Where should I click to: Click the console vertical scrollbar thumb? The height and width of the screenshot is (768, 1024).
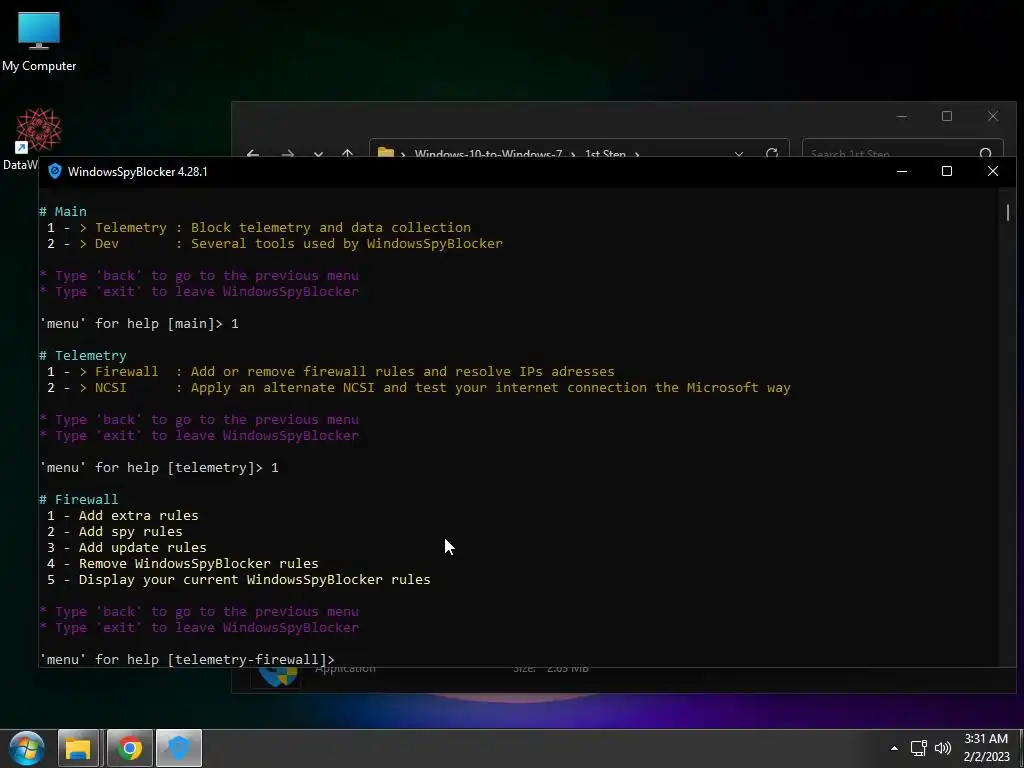pyautogui.click(x=1008, y=212)
